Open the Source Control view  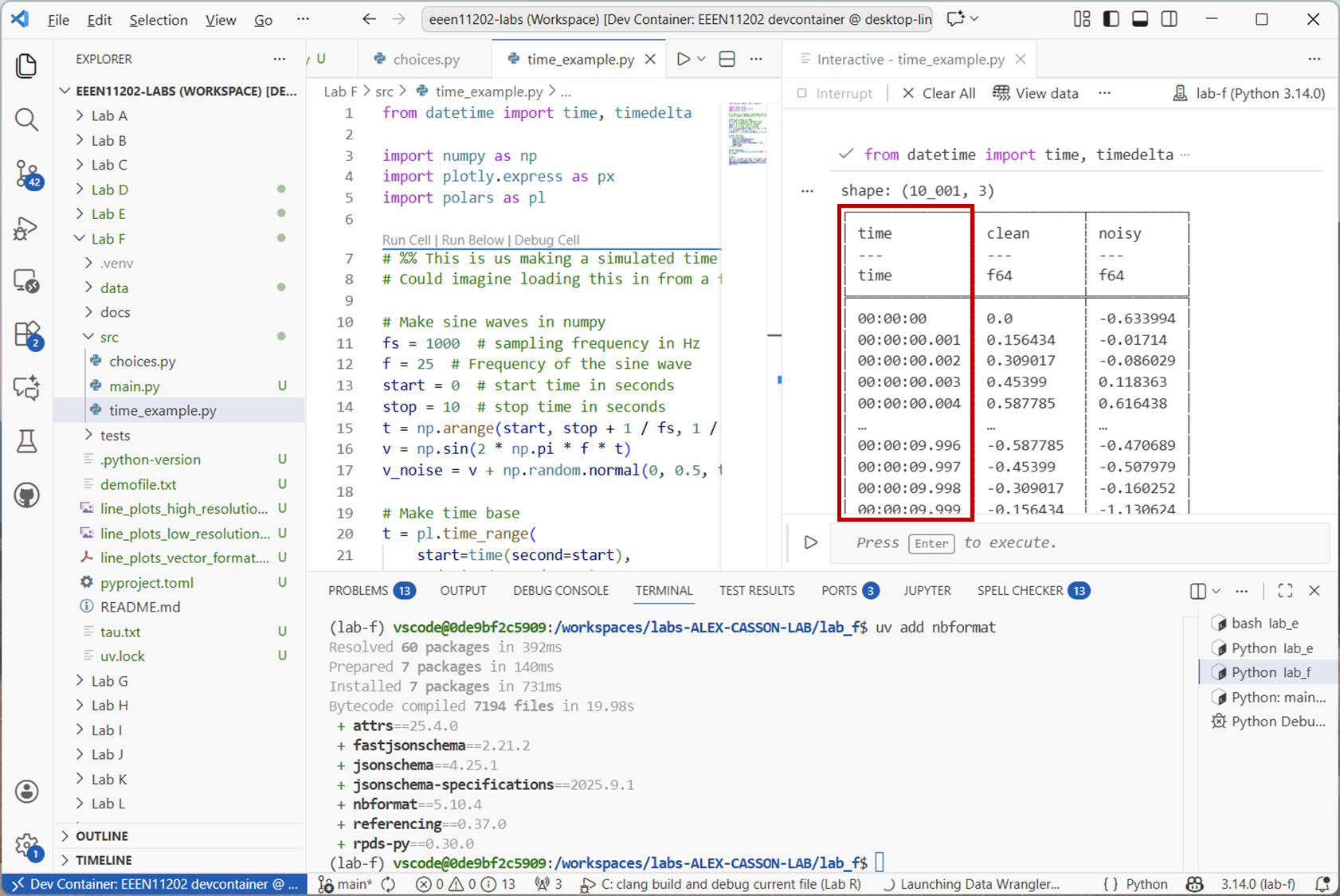pyautogui.click(x=26, y=173)
